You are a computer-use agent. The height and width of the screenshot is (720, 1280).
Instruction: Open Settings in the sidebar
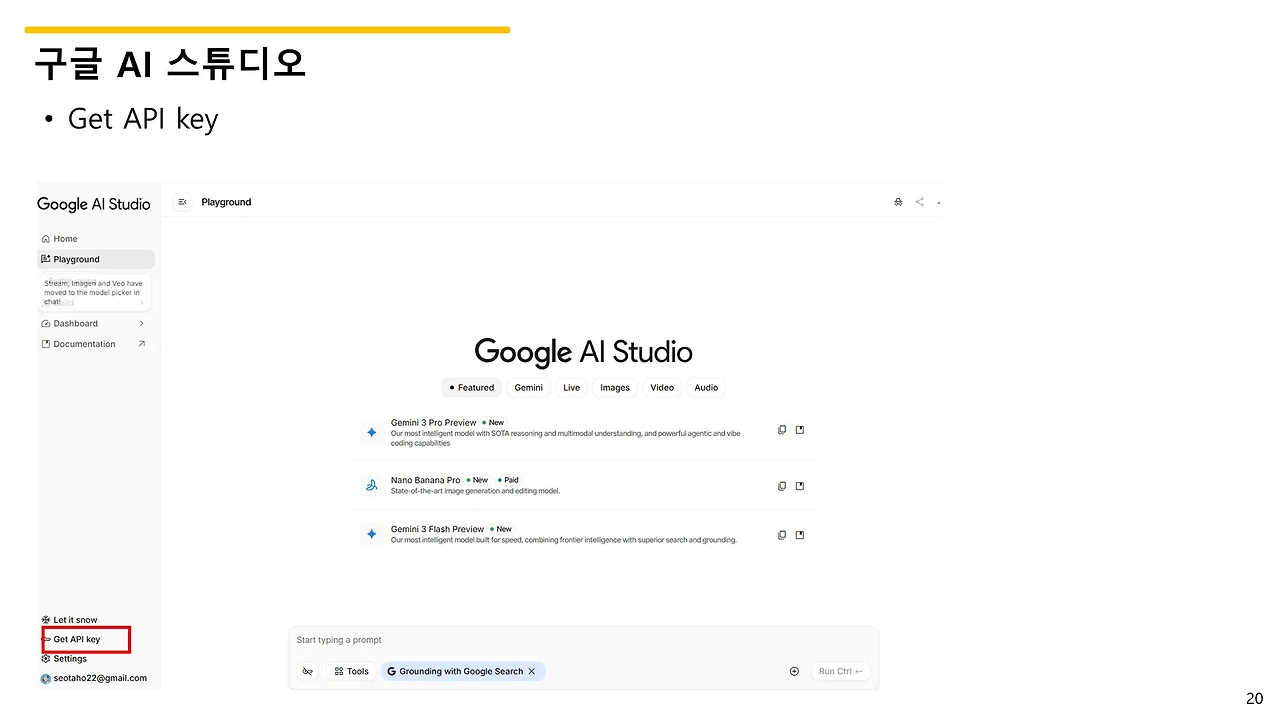[64, 659]
